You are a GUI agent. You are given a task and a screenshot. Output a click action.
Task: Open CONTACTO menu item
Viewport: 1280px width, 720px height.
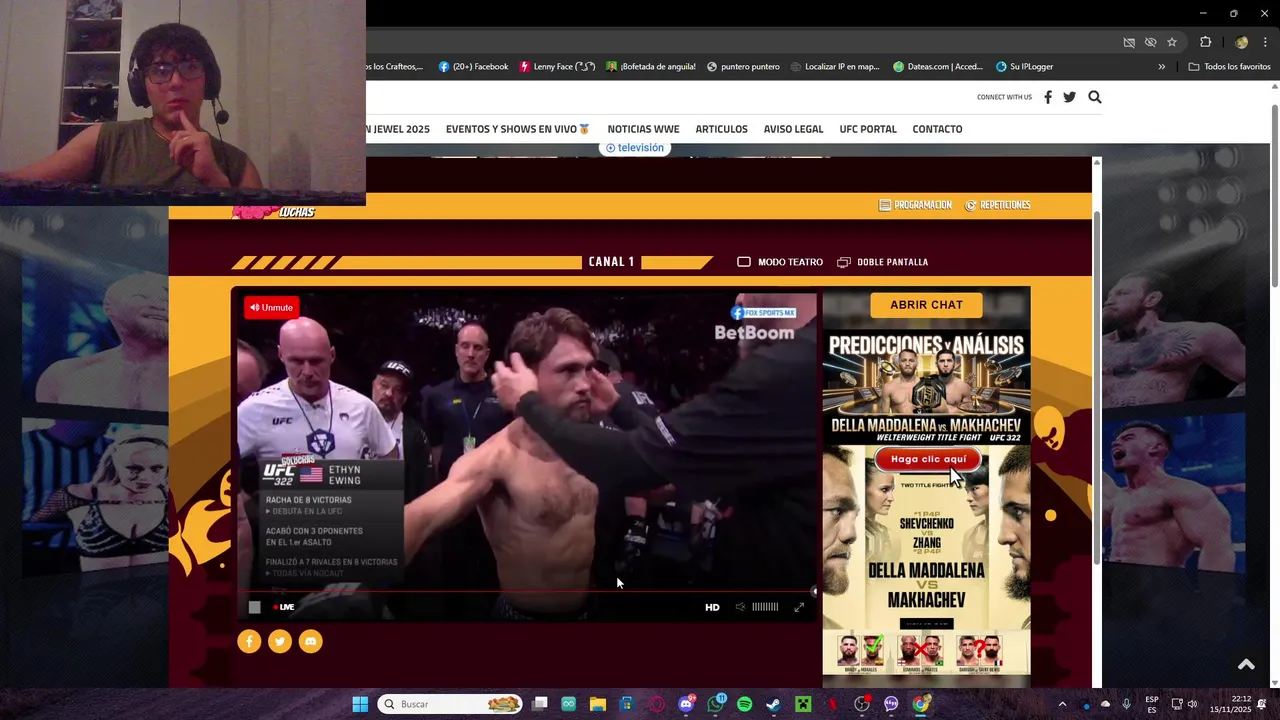point(937,129)
